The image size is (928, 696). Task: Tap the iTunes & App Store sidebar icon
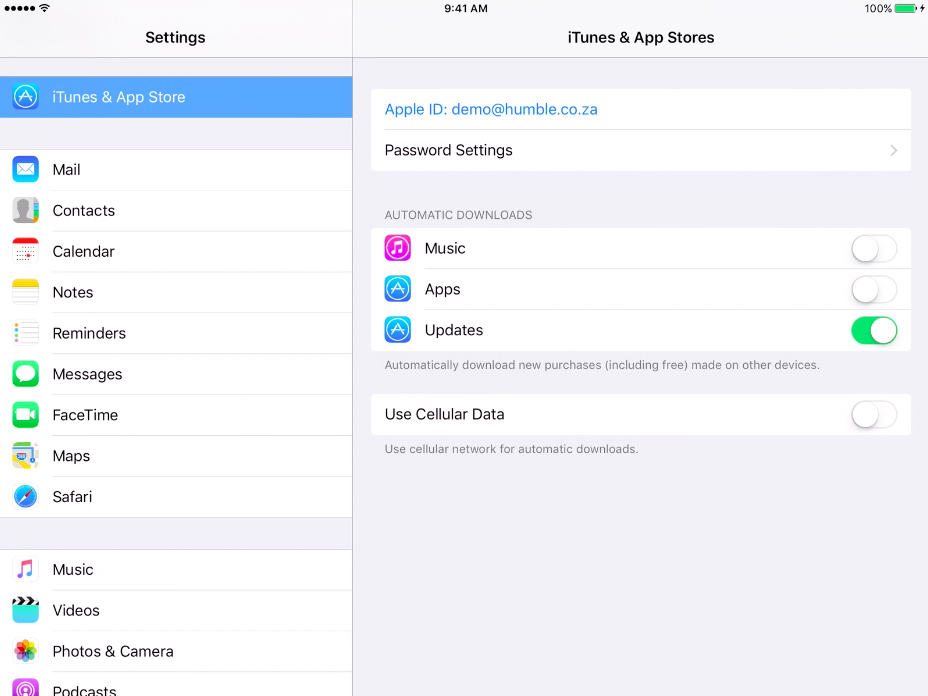(25, 96)
